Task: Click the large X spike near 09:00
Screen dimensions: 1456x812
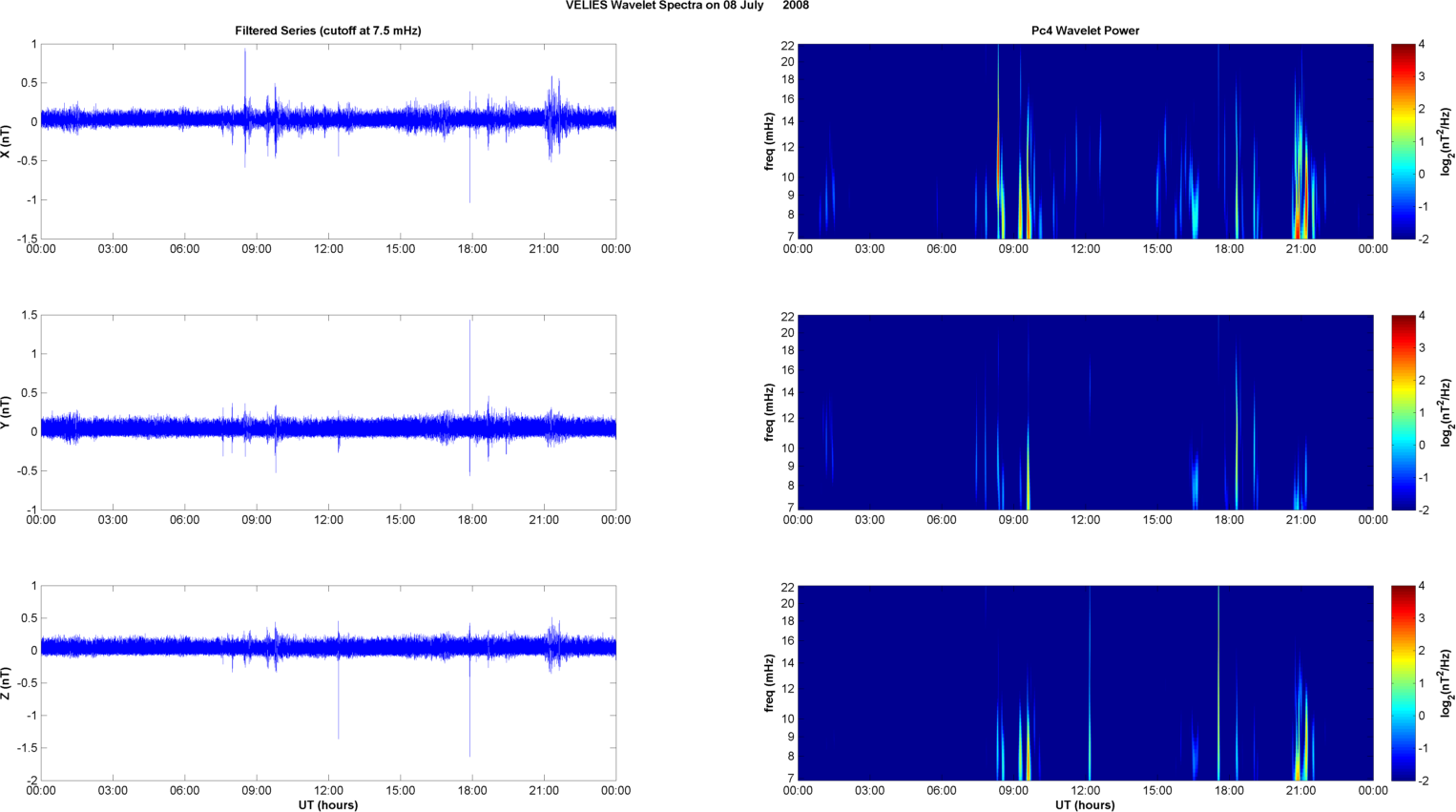Action: (x=245, y=81)
